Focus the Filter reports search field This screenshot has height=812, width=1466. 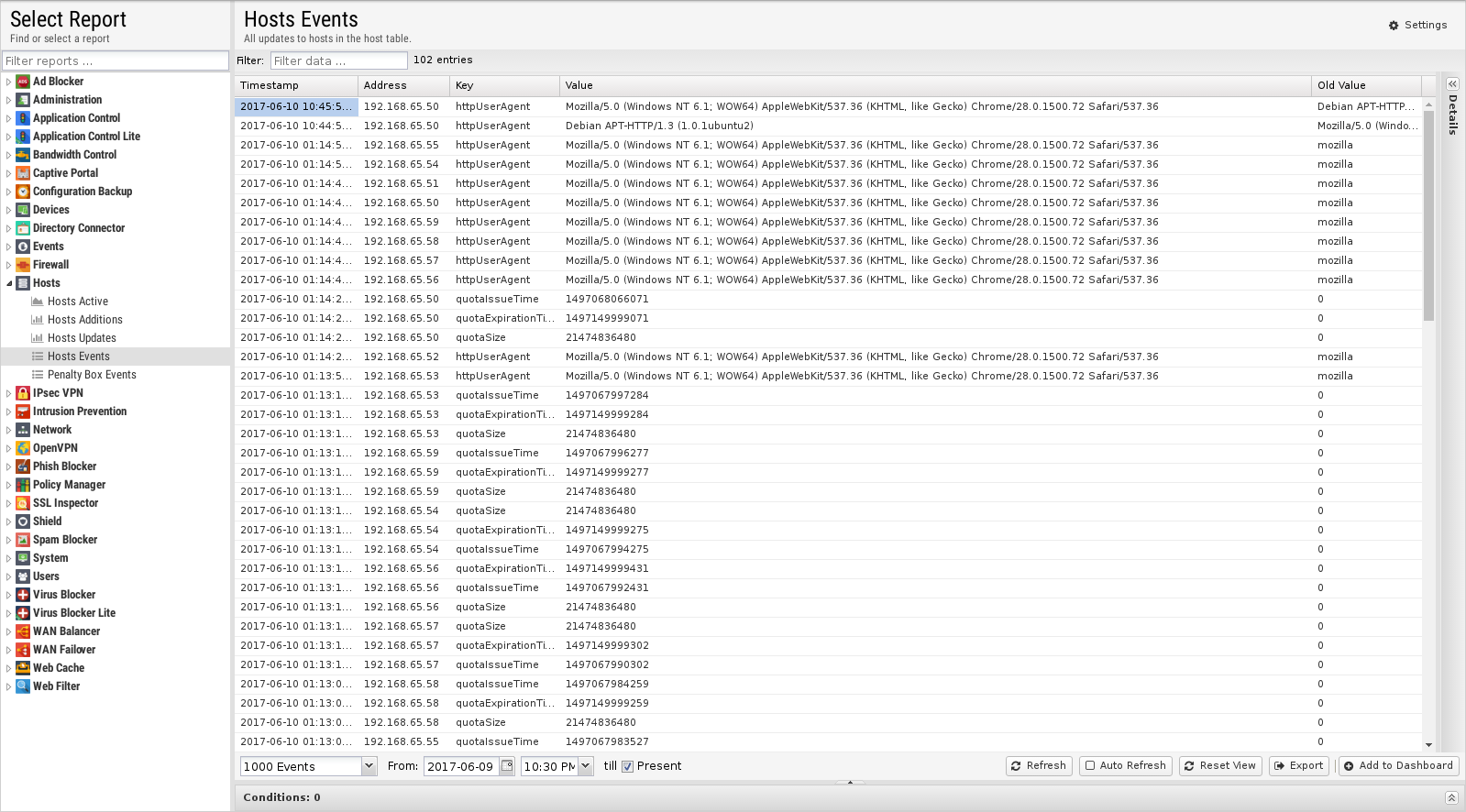tap(116, 60)
